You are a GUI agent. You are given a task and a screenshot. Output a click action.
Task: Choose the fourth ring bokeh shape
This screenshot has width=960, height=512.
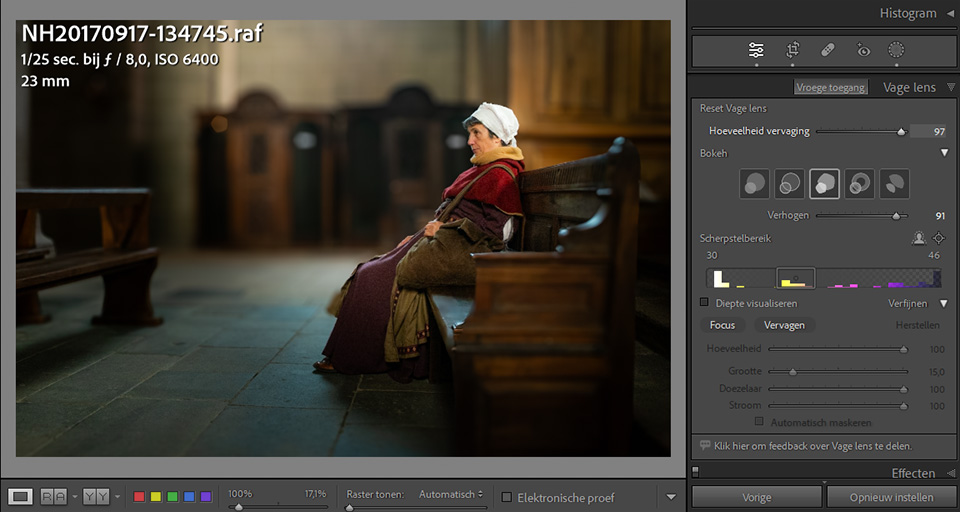pyautogui.click(x=860, y=184)
